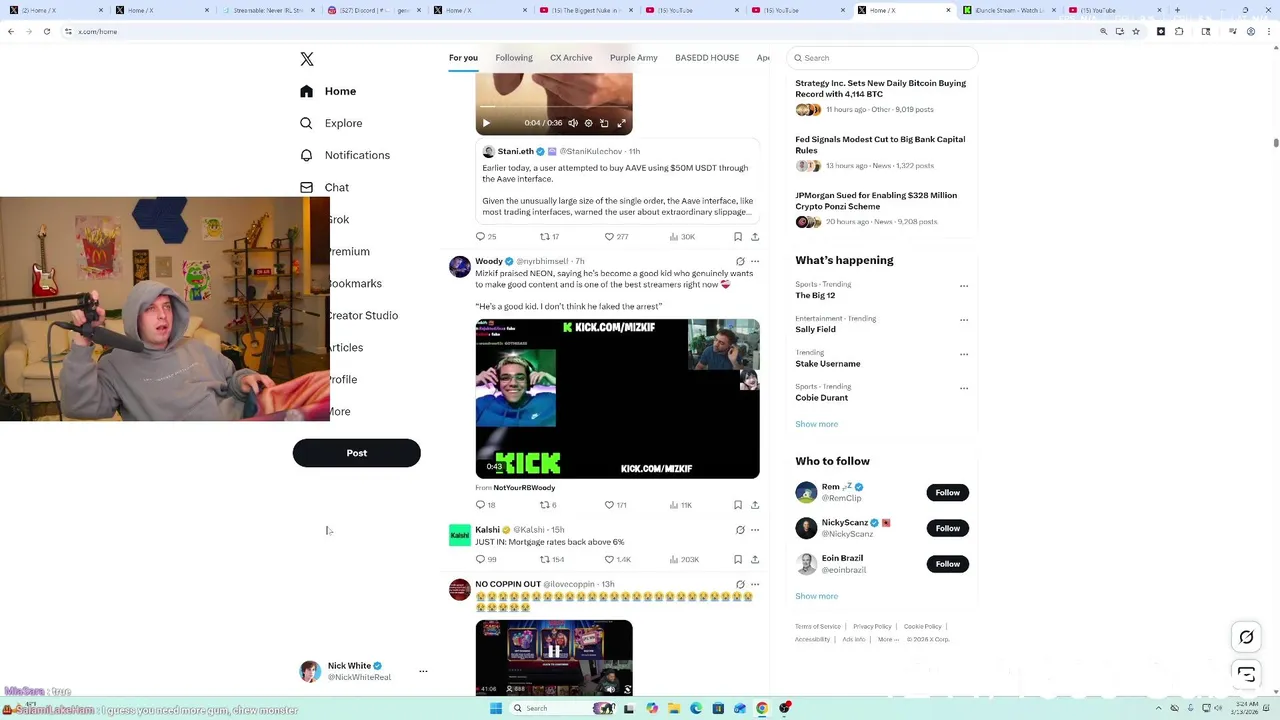Screen dimensions: 1280x720
Task: Open The Big 12 trend options
Action: 964,286
